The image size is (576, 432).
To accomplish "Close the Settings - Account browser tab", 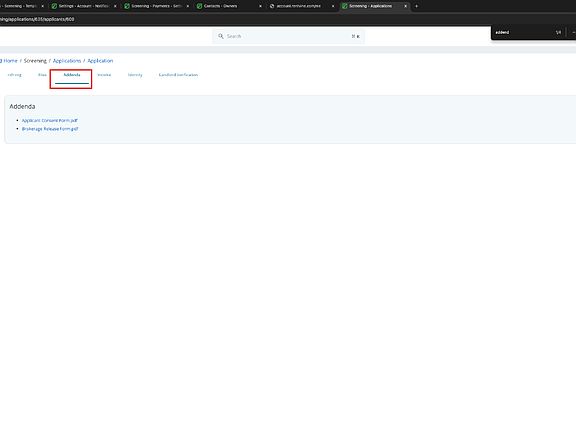I will [x=115, y=6].
